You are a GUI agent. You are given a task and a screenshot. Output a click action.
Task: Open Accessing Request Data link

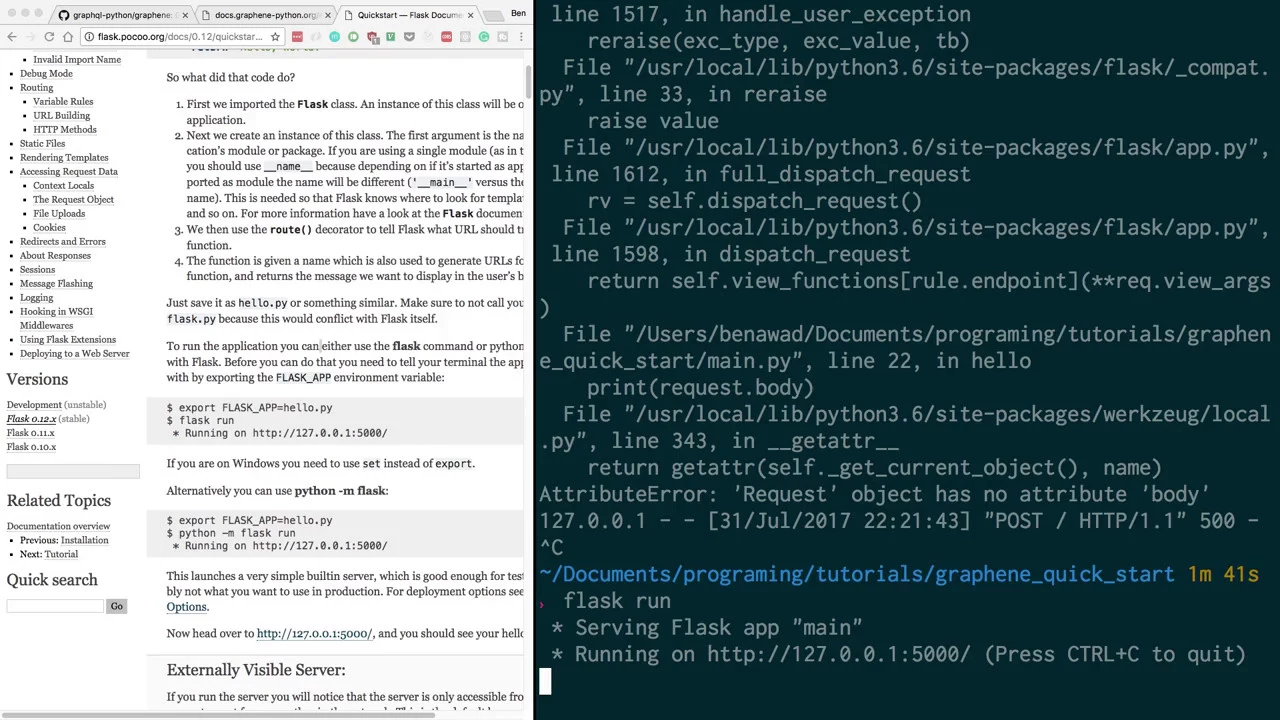click(69, 172)
